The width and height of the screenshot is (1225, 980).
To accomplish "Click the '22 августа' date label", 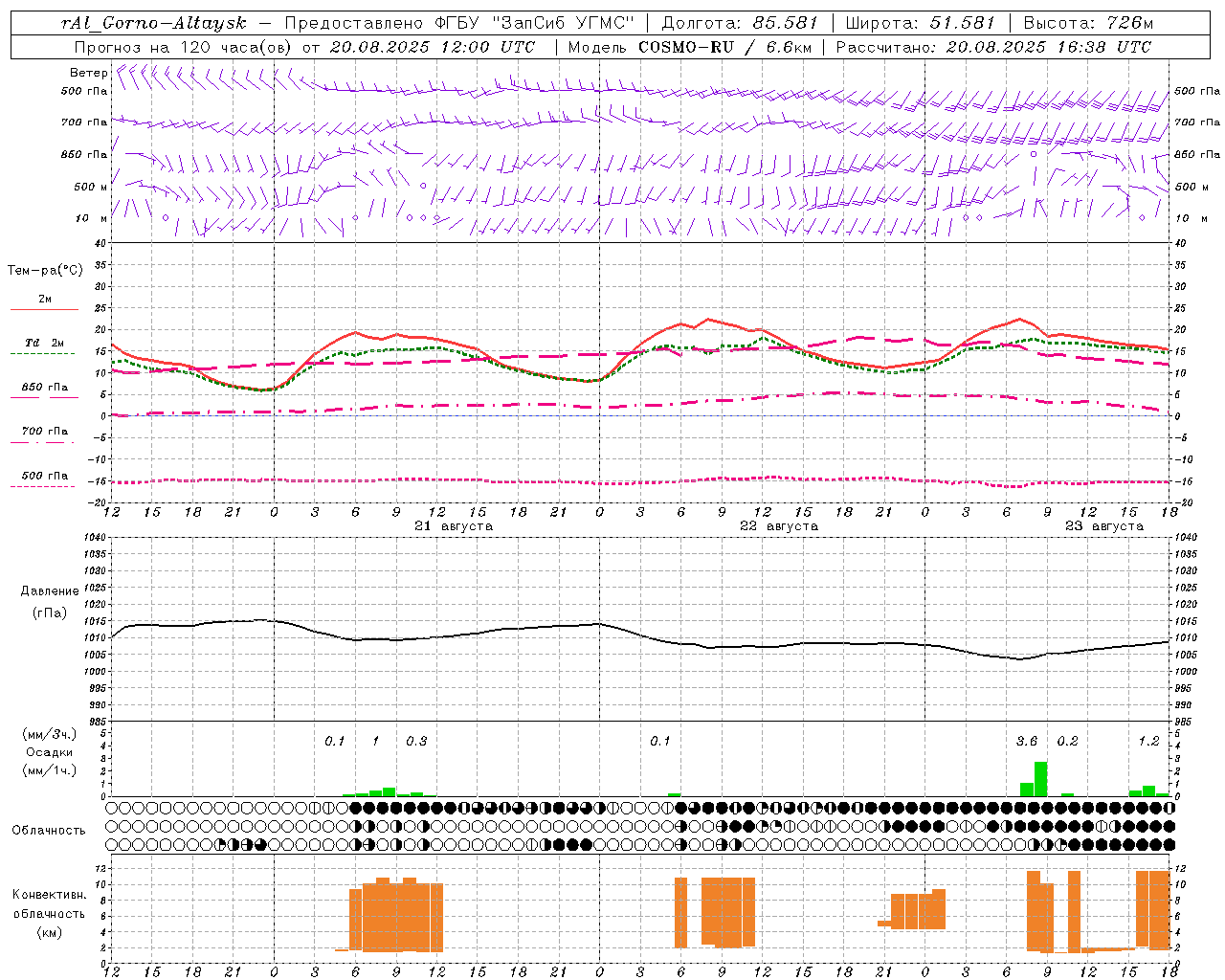I will tap(779, 526).
